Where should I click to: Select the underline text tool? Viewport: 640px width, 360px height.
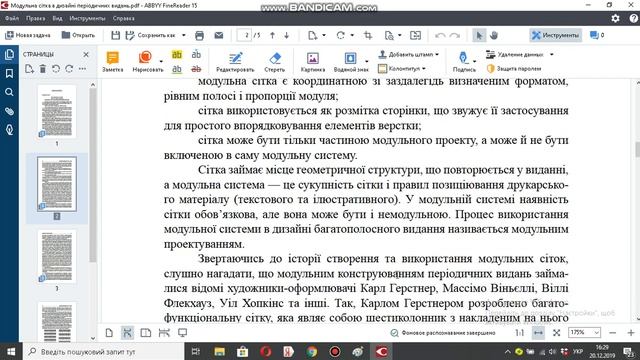tap(177, 69)
